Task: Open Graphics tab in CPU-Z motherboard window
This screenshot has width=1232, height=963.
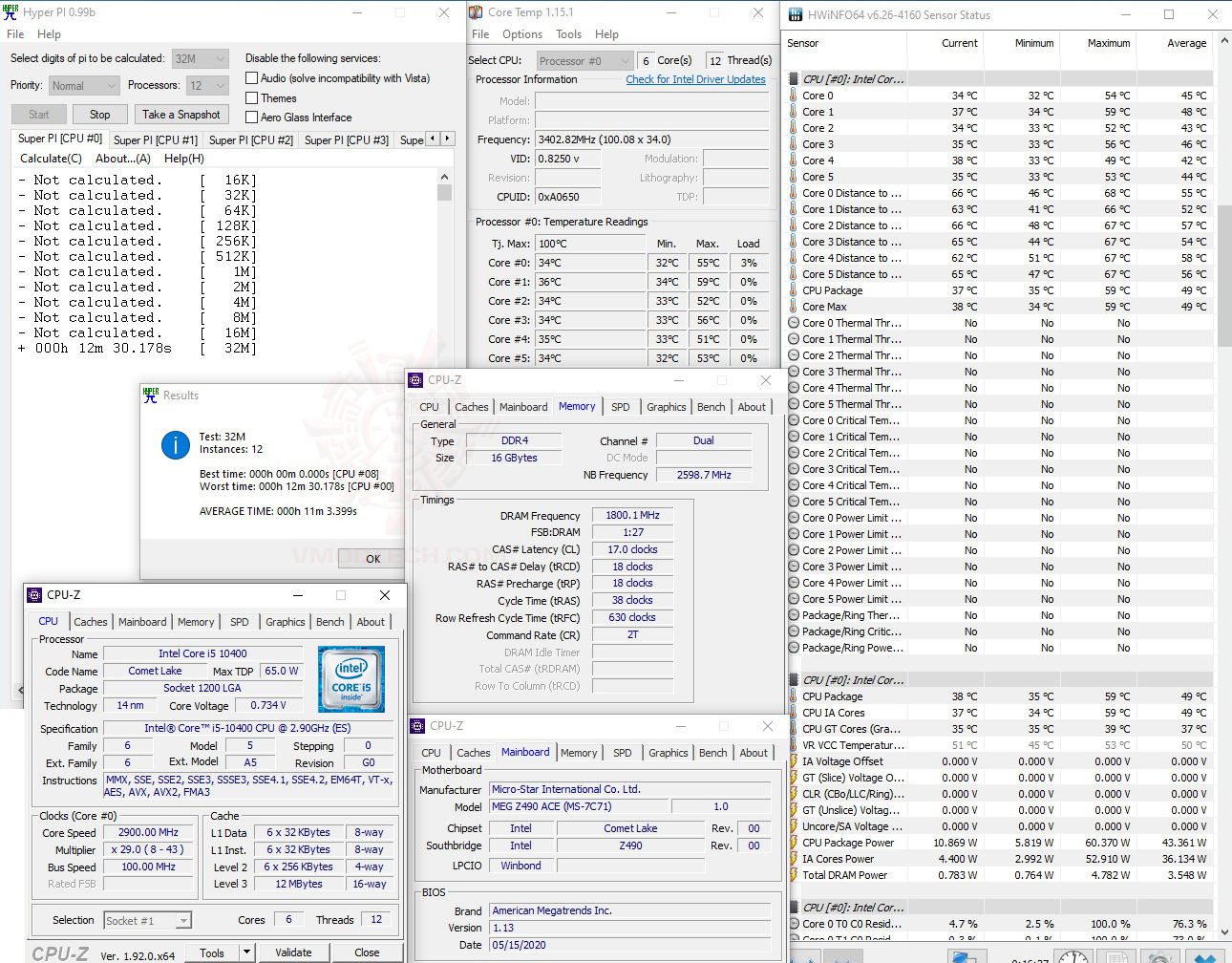Action: pos(669,753)
